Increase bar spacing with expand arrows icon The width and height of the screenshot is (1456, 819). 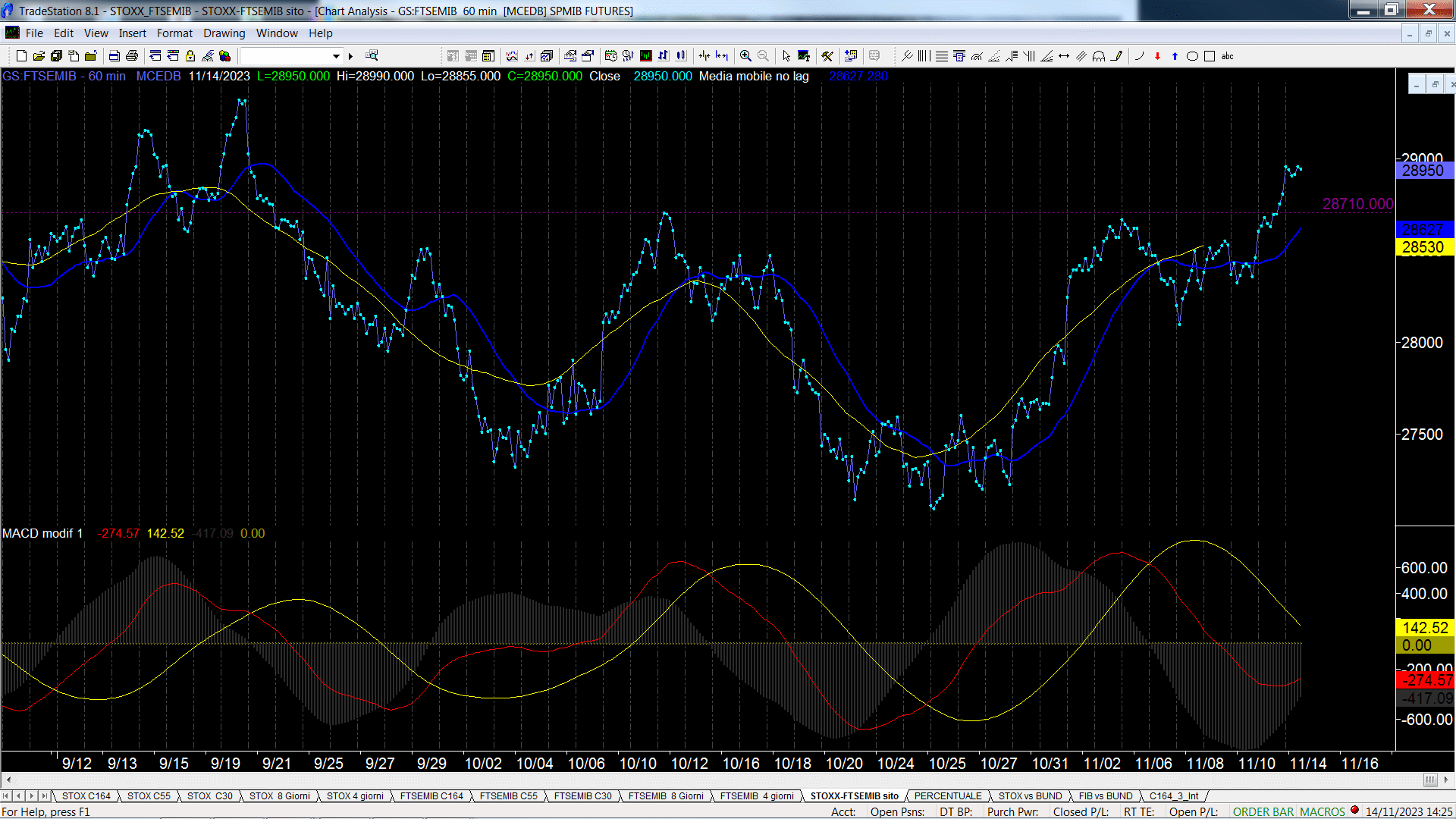point(721,55)
